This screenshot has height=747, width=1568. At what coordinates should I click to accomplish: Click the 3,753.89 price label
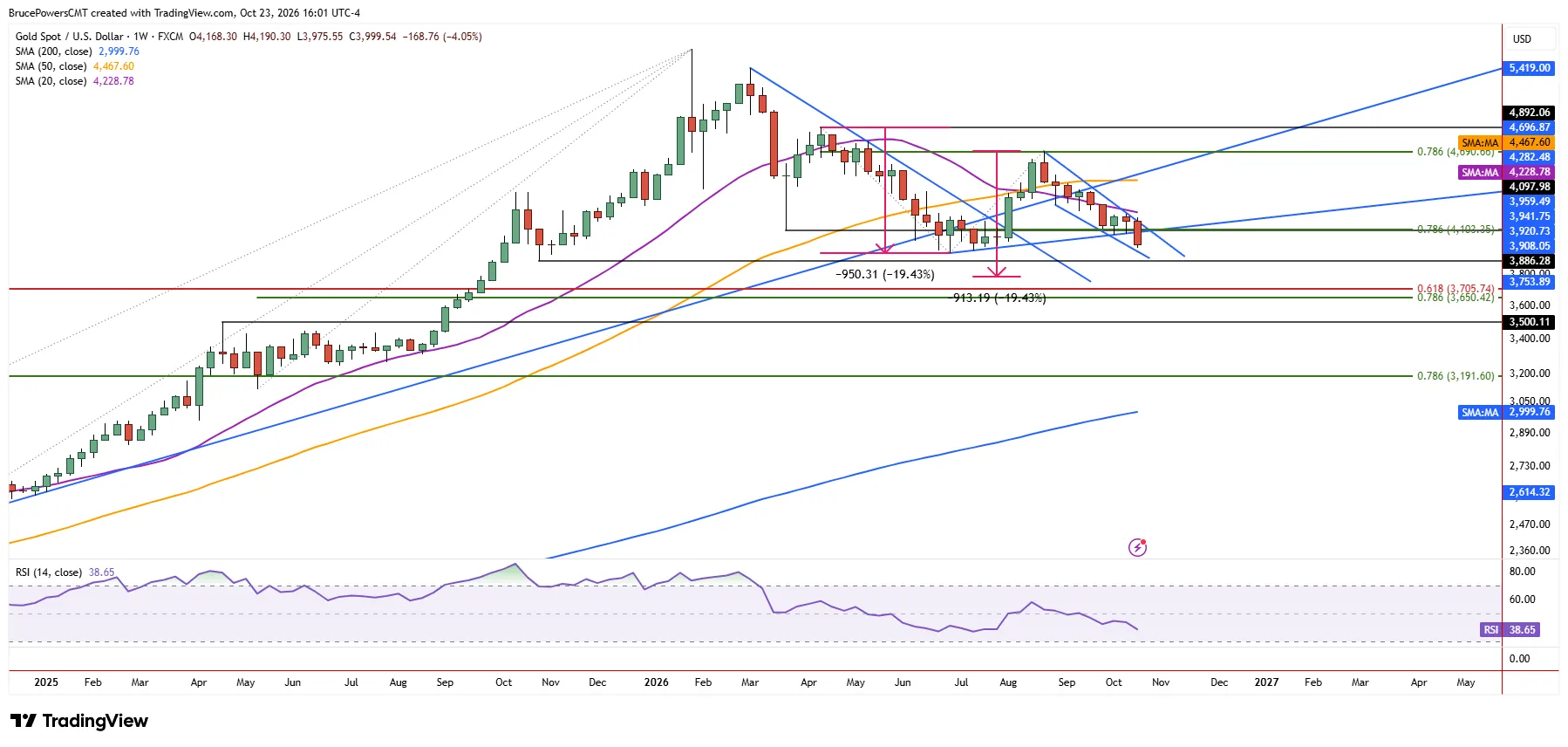coord(1530,282)
